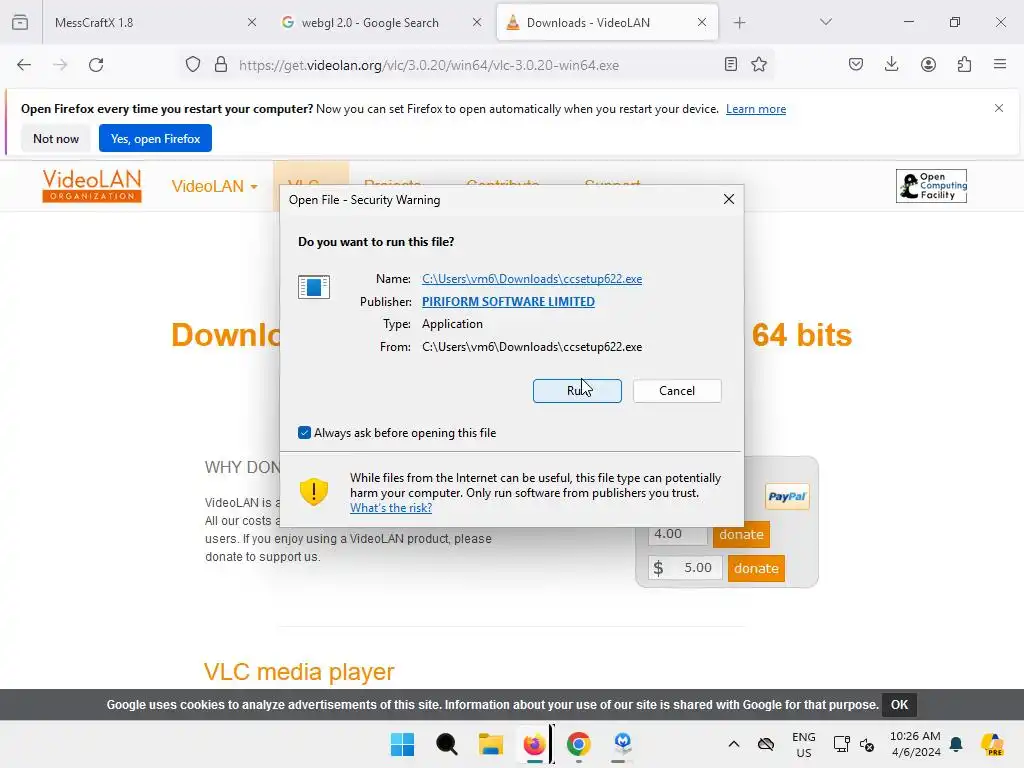Click the Cancel button in the dialog

tap(677, 391)
